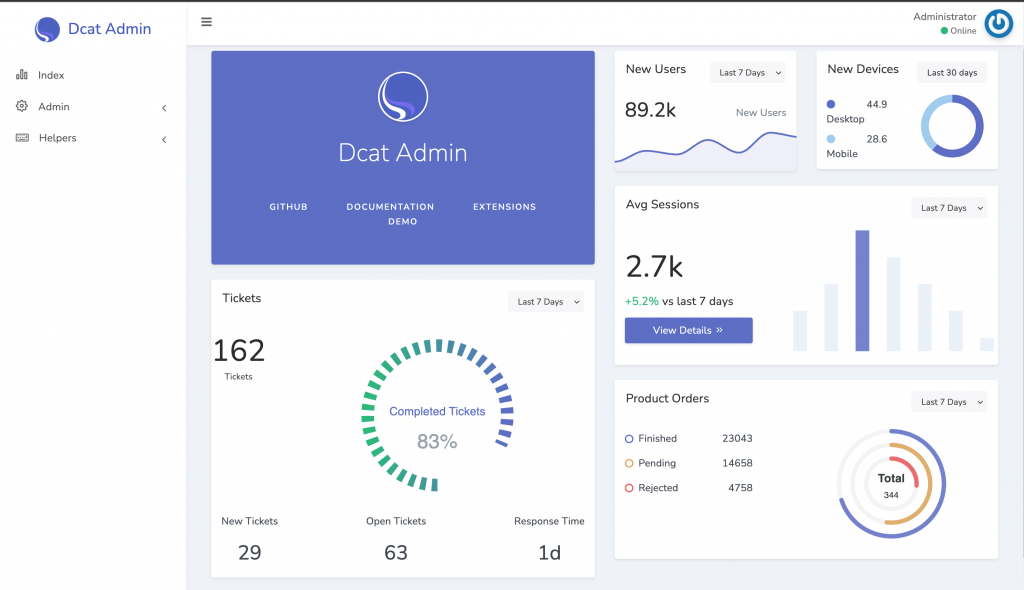This screenshot has width=1024, height=590.
Task: Expand the Admin menu chevron
Action: tap(164, 108)
